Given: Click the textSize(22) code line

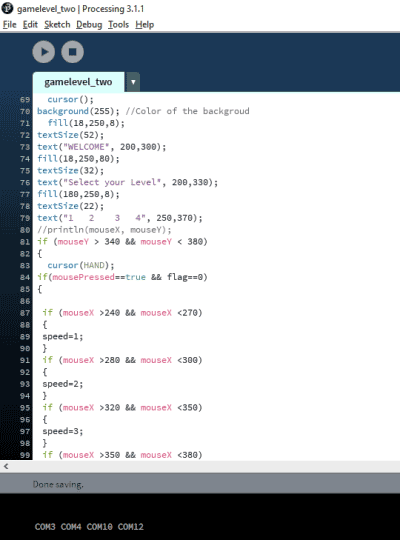Looking at the screenshot, I should pos(71,206).
